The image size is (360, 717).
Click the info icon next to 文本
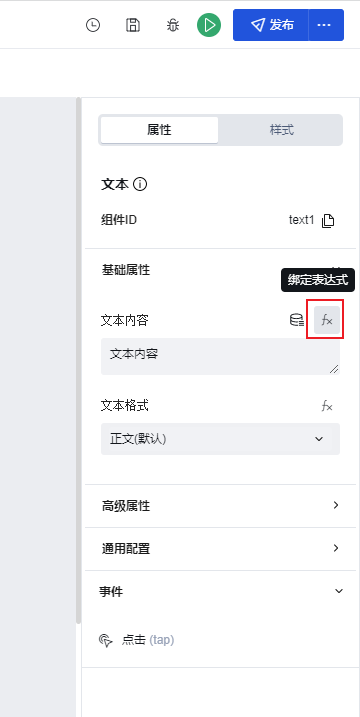(x=140, y=185)
